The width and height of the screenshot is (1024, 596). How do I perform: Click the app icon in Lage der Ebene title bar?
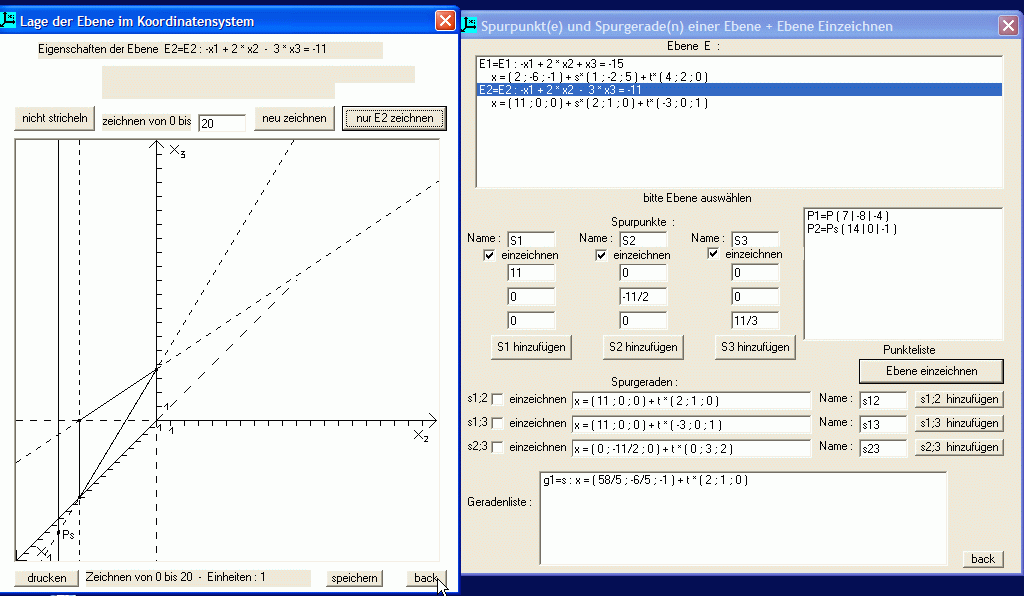coord(10,20)
